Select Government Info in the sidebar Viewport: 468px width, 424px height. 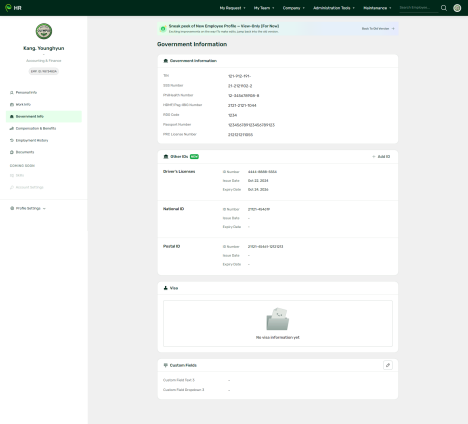[44, 117]
